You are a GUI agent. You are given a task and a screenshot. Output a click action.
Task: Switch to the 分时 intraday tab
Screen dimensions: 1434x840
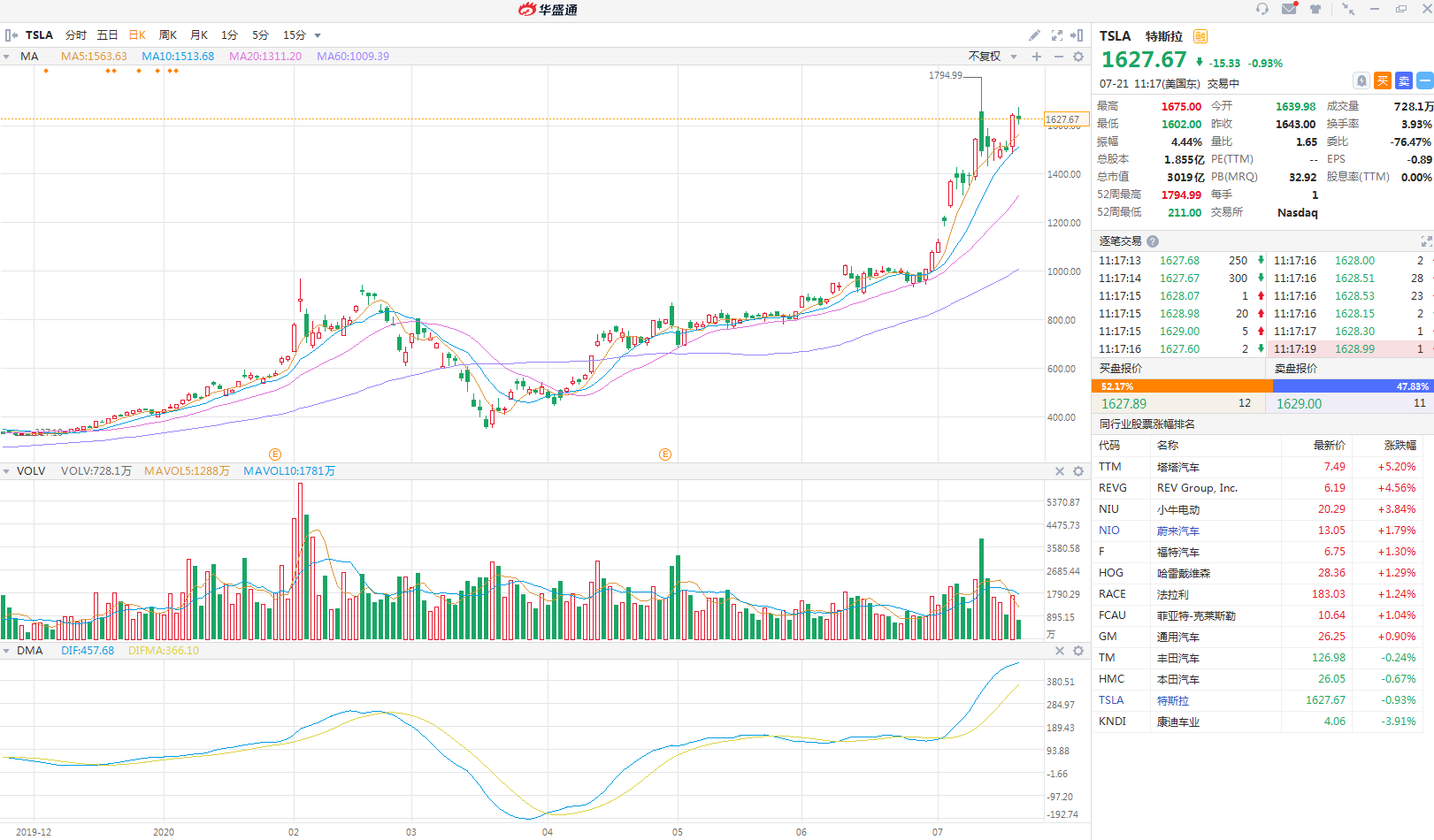[x=76, y=35]
